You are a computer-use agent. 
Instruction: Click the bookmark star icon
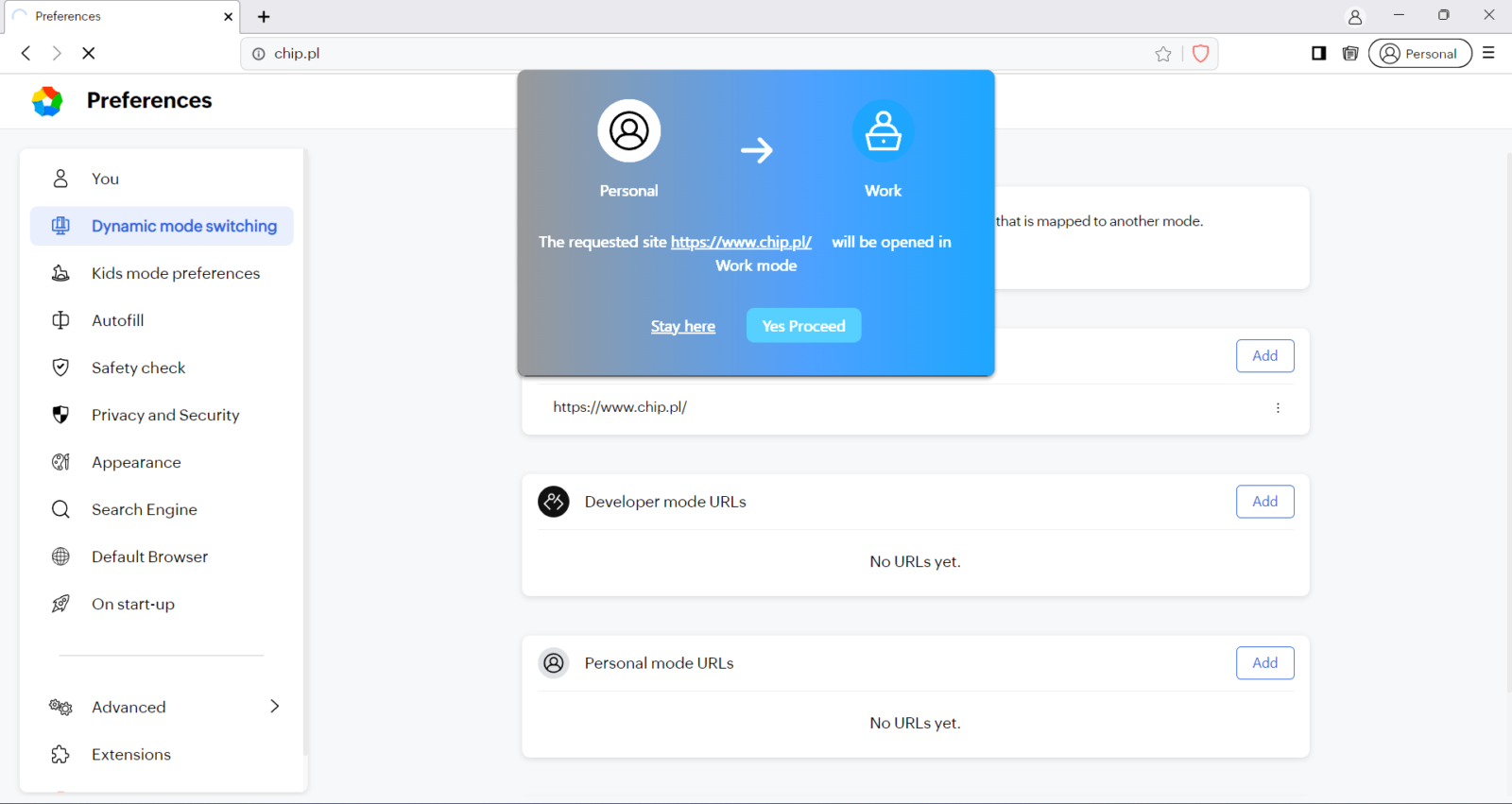(1163, 54)
